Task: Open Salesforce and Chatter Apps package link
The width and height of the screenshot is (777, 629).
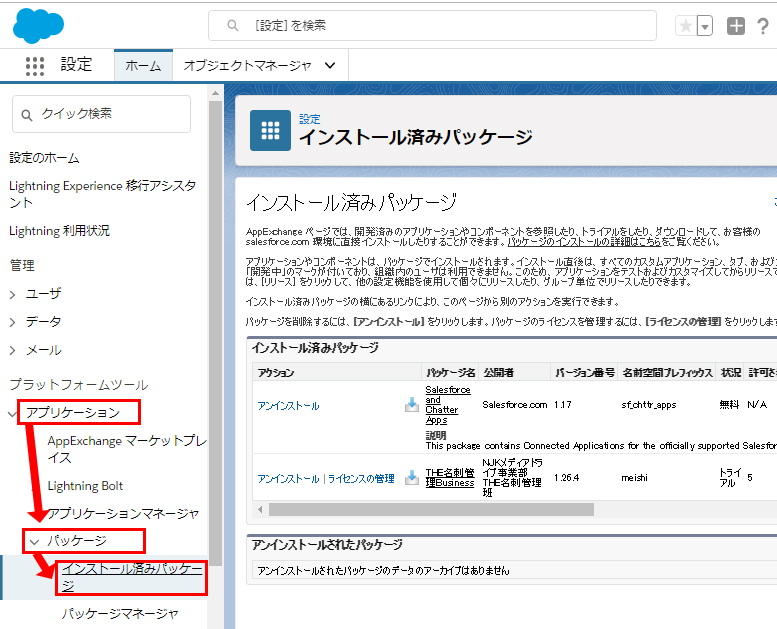Action: tap(448, 405)
